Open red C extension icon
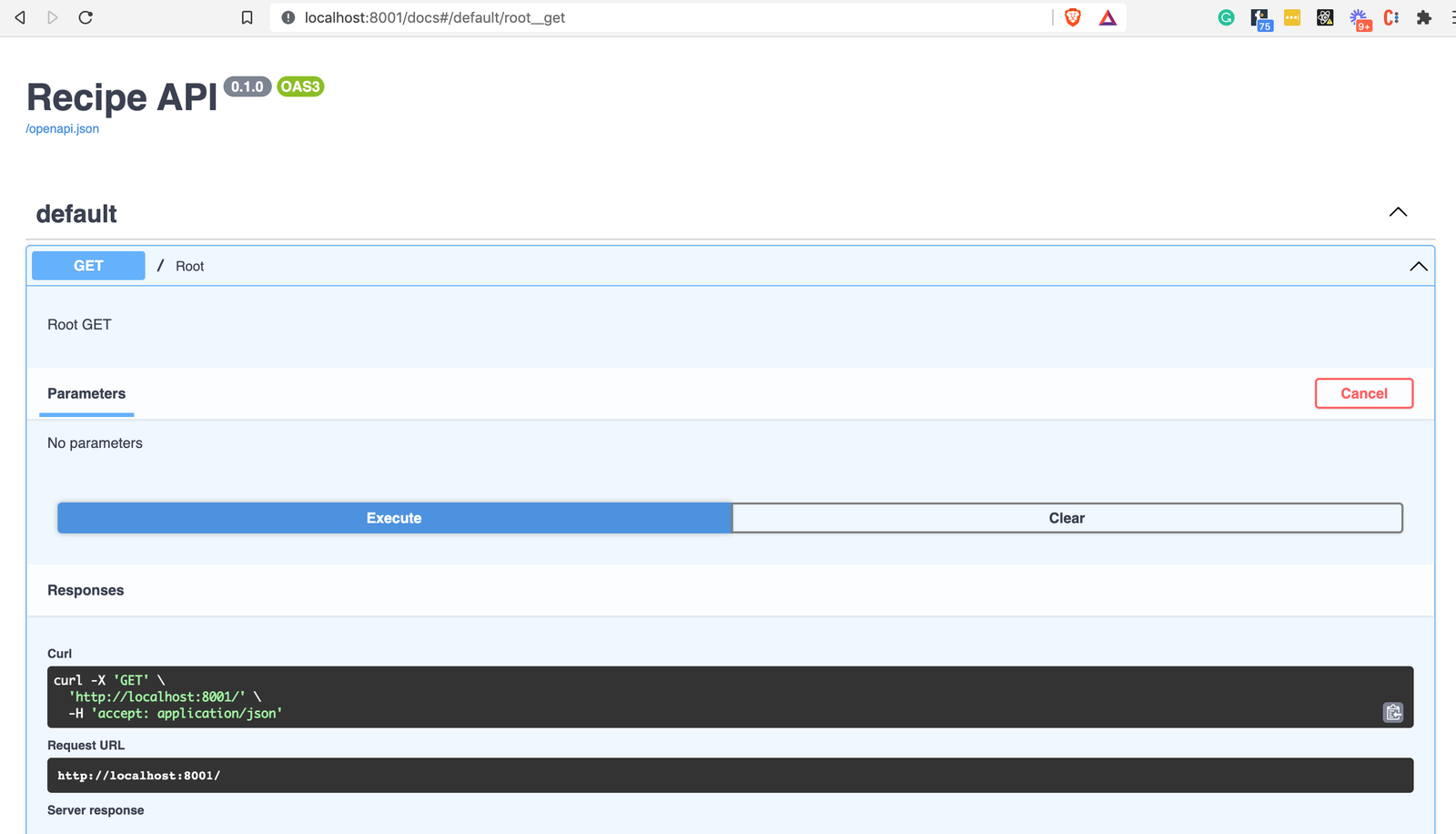 (1391, 17)
